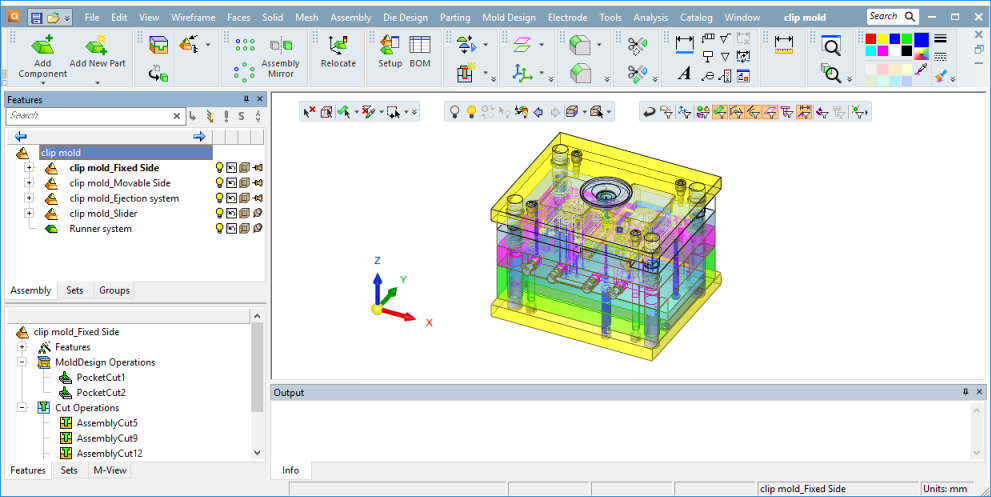Open the Wireframe menu

(193, 18)
